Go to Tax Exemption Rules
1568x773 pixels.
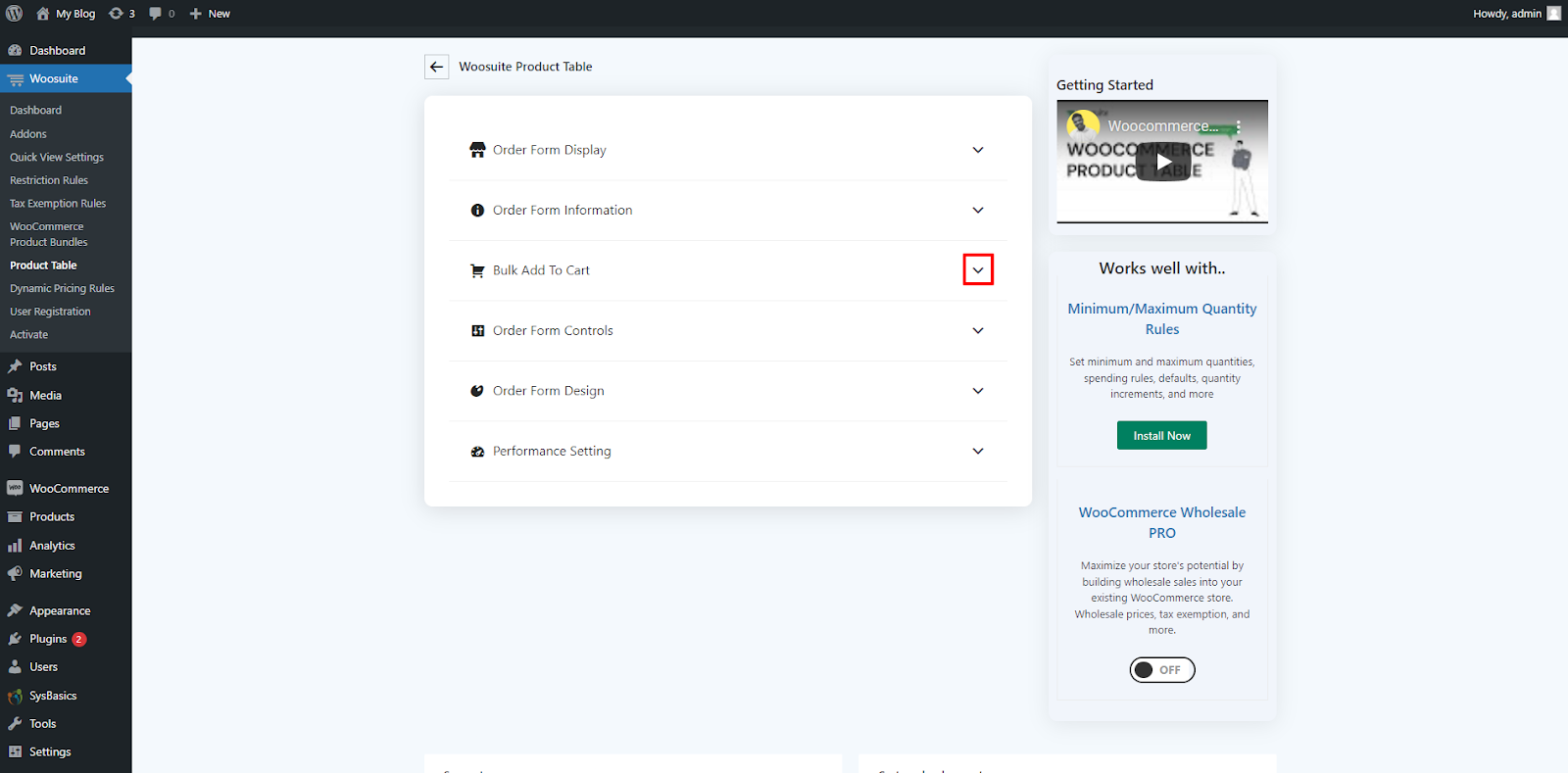pyautogui.click(x=58, y=204)
